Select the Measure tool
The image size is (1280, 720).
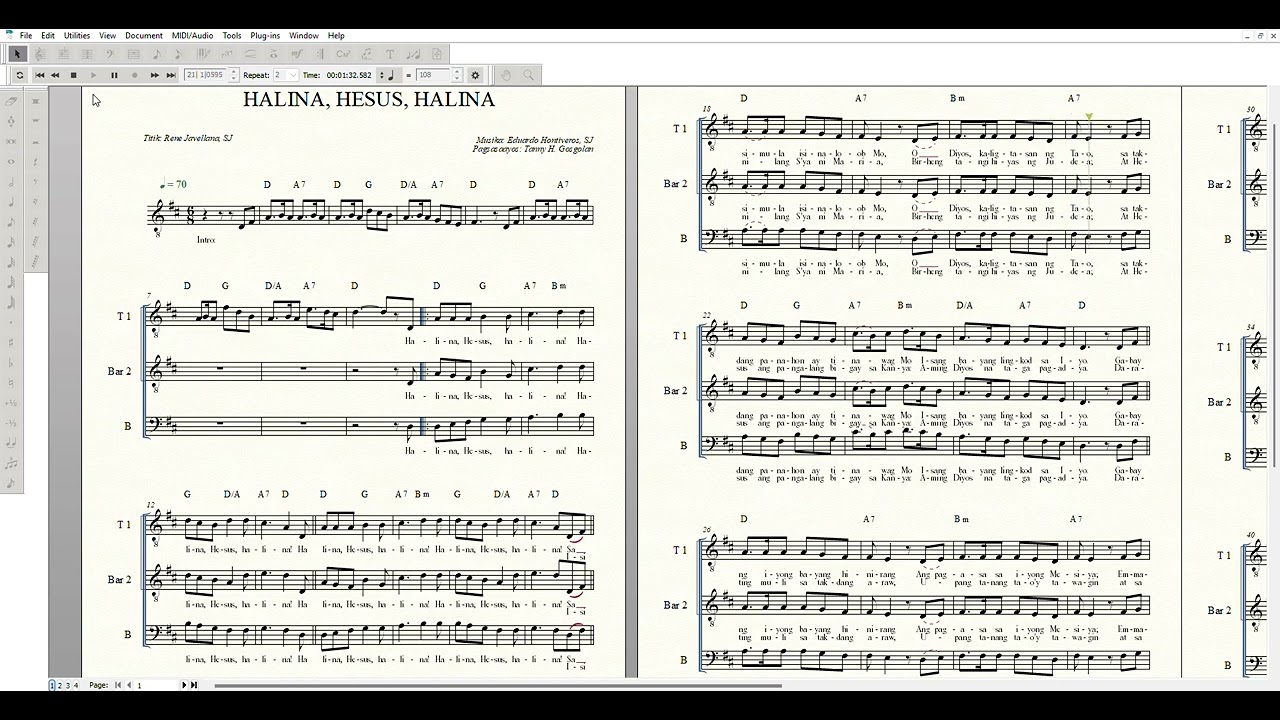coord(133,54)
